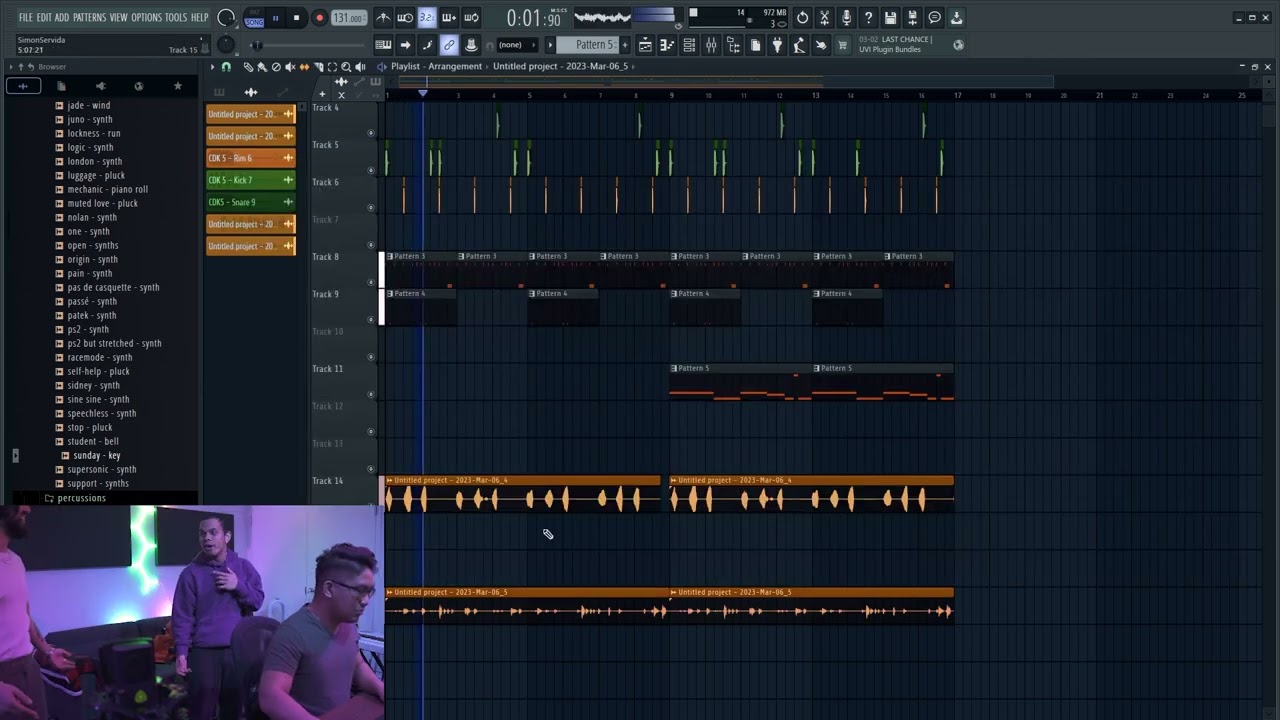Screen dimensions: 1280x720
Task: Click the playhead marker on timeline
Action: 422,93
